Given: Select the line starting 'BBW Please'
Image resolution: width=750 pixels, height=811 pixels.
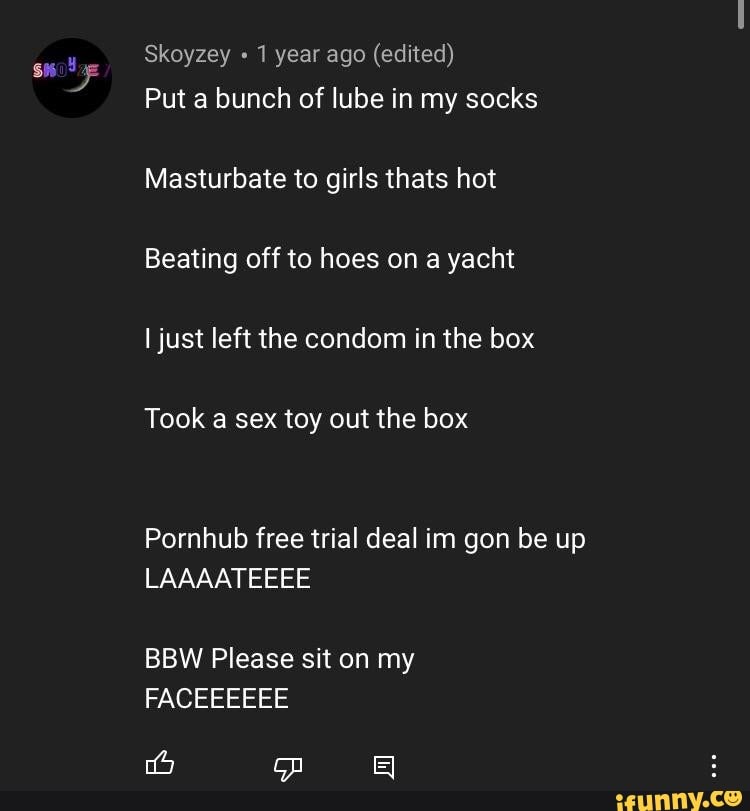Looking at the screenshot, I should (x=279, y=659).
